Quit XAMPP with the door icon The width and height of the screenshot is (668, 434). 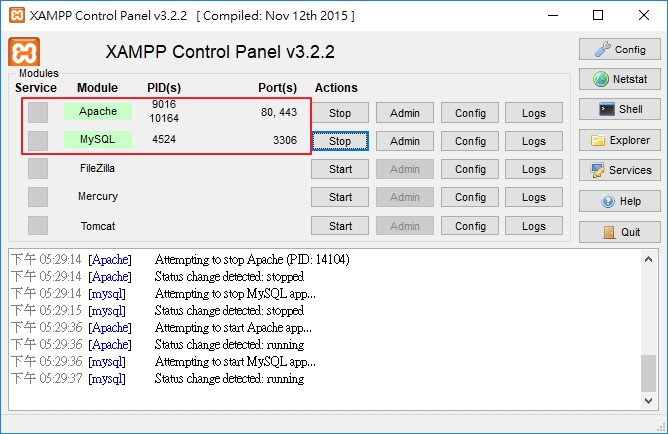click(619, 232)
